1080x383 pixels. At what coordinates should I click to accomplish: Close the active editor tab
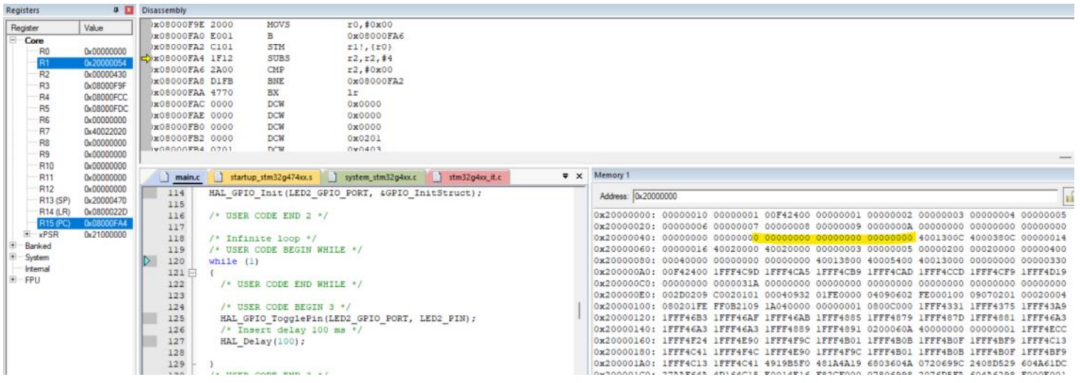pyautogui.click(x=579, y=176)
